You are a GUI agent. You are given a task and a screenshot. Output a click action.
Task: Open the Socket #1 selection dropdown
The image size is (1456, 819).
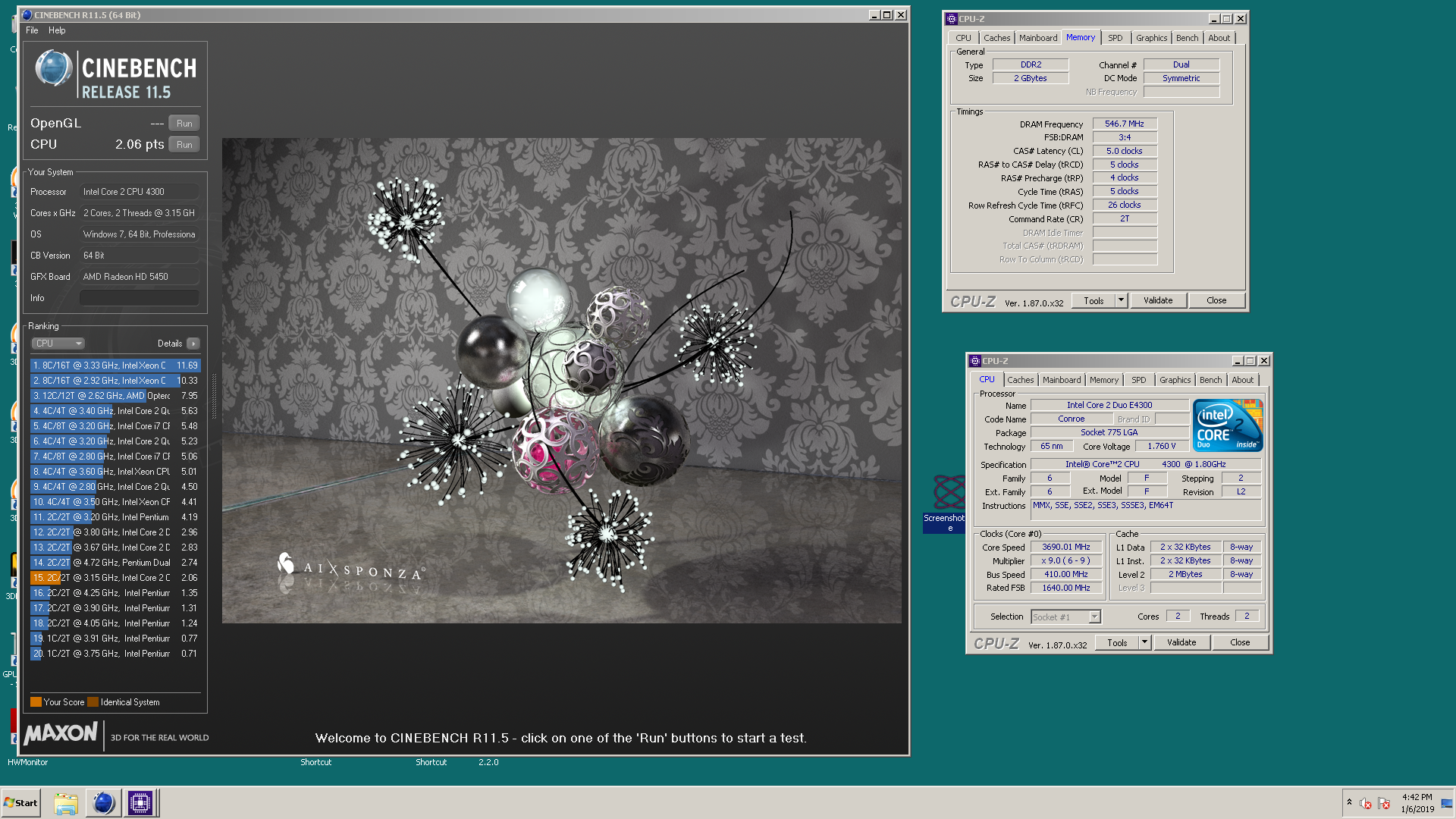click(x=1065, y=617)
